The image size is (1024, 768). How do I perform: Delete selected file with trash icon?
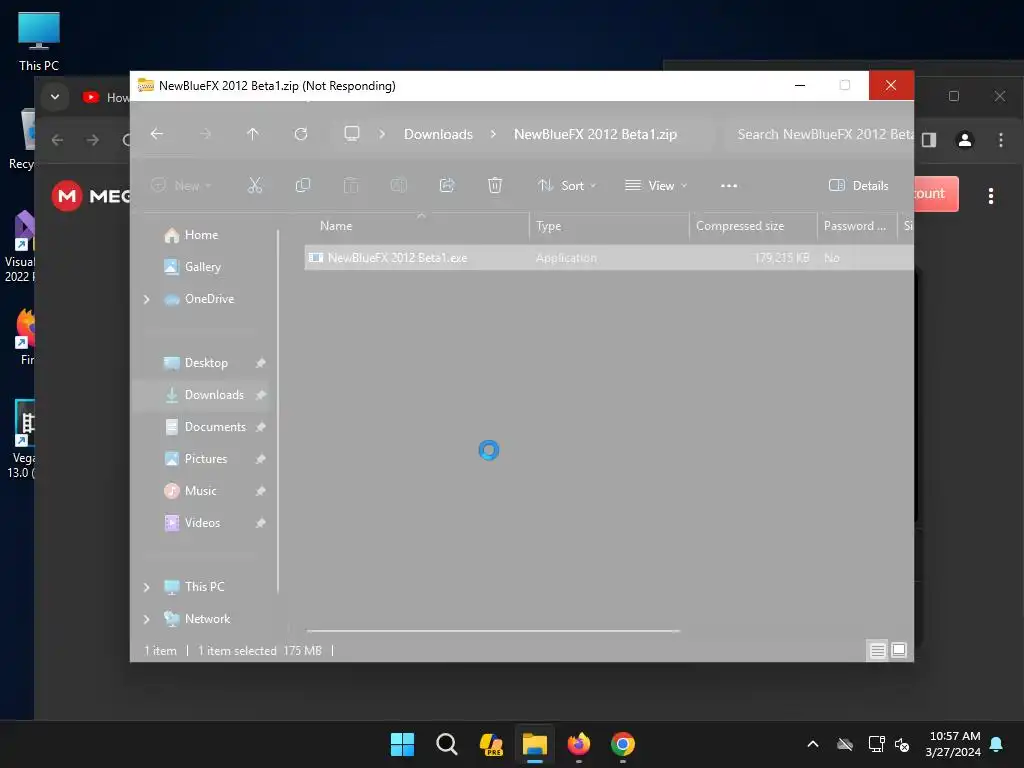coord(495,185)
